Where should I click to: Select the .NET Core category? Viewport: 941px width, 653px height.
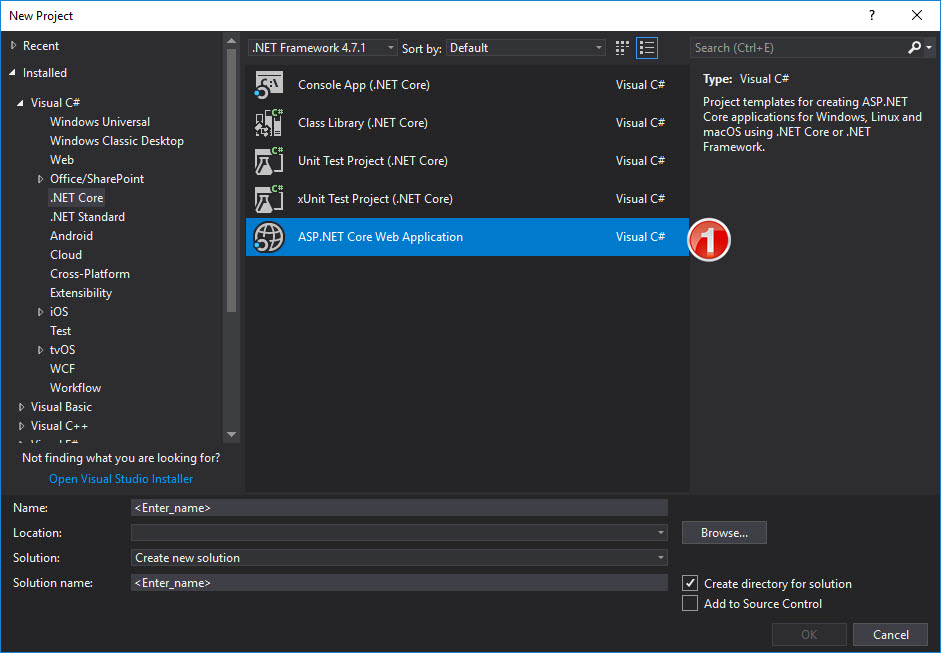click(77, 197)
